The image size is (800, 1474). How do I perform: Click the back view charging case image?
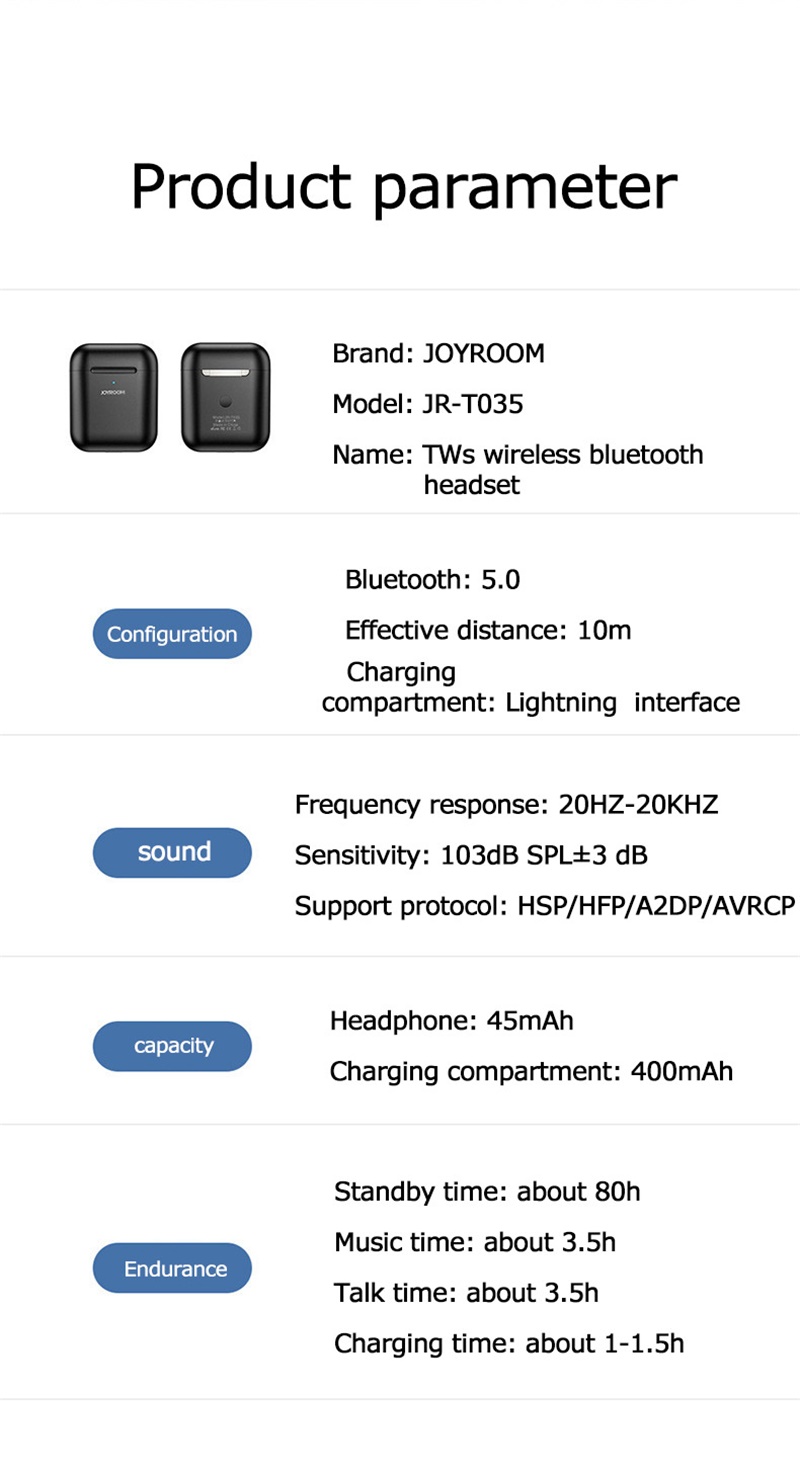pos(225,397)
